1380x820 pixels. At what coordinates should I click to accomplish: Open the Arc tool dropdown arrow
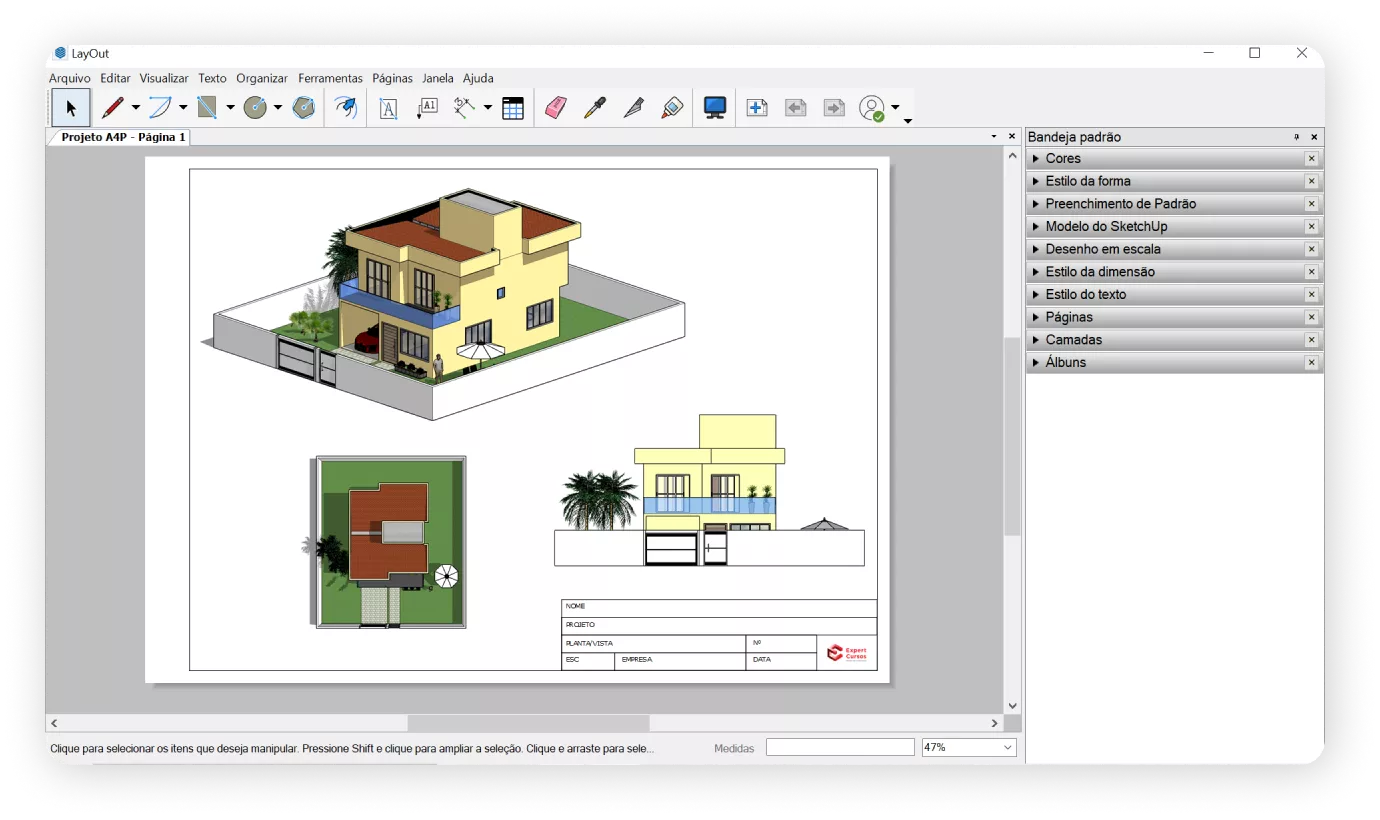[183, 108]
